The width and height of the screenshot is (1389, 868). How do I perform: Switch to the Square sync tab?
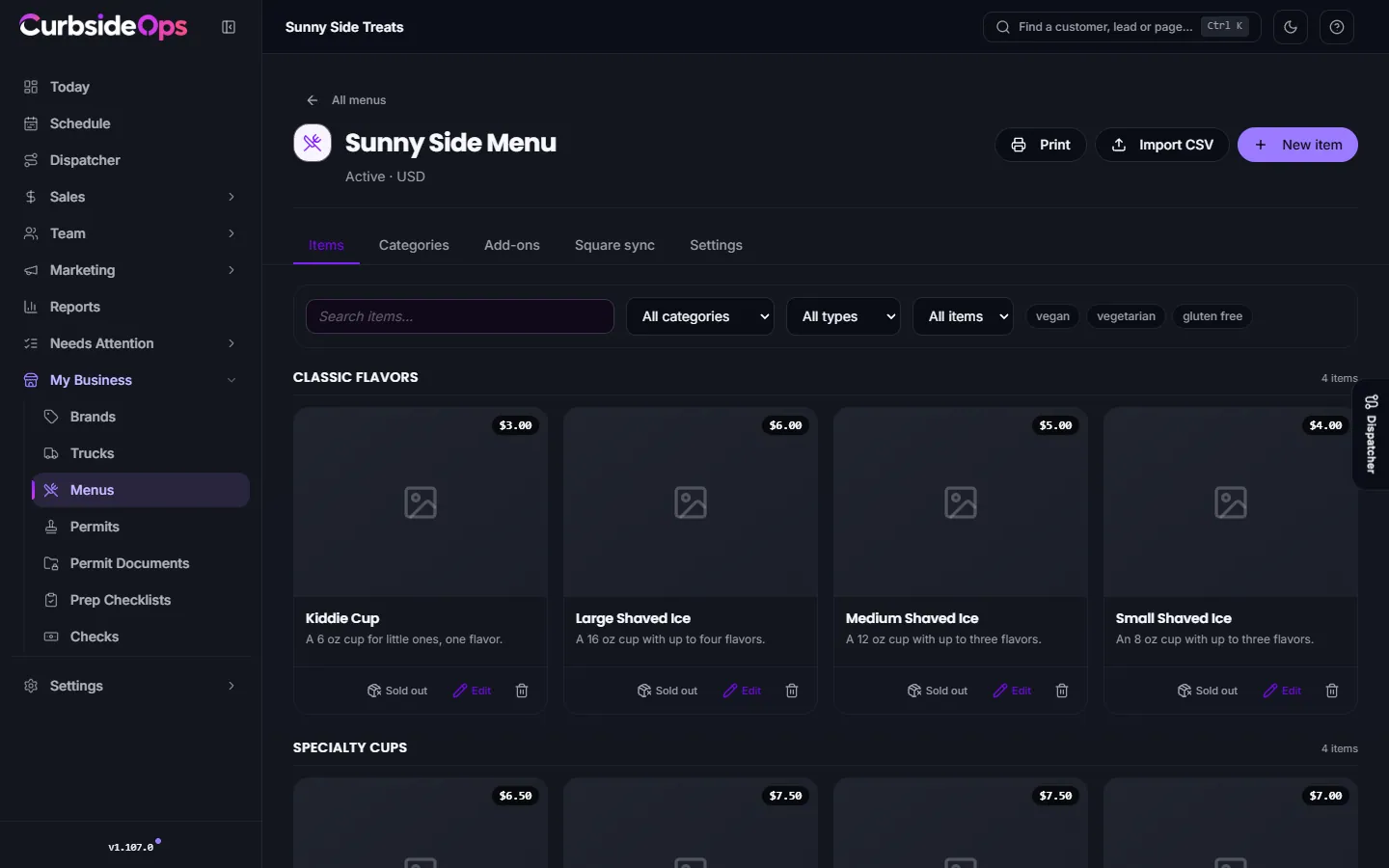click(614, 245)
